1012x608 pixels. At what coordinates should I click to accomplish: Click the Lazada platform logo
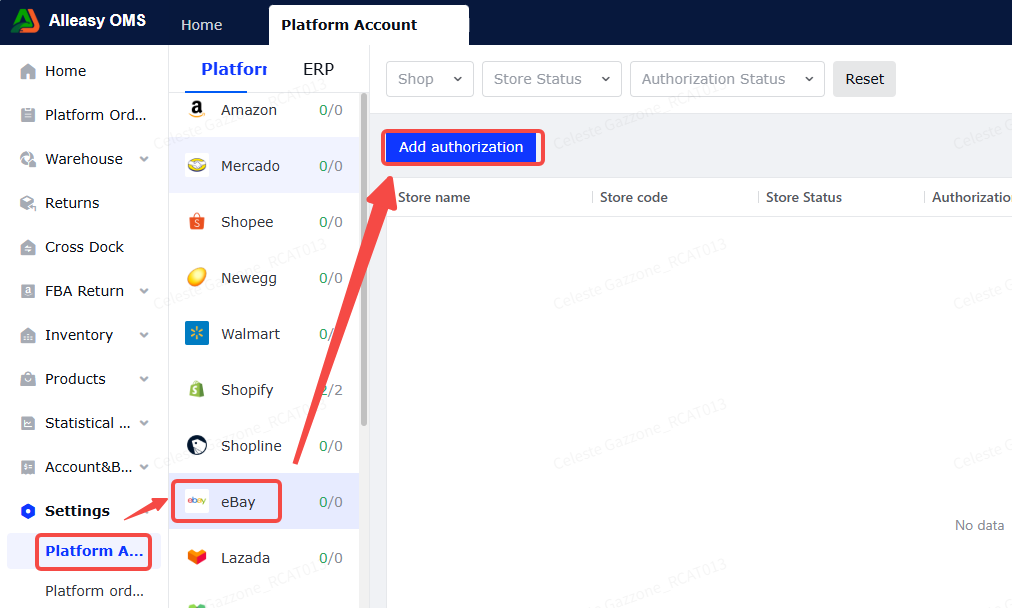tap(197, 557)
